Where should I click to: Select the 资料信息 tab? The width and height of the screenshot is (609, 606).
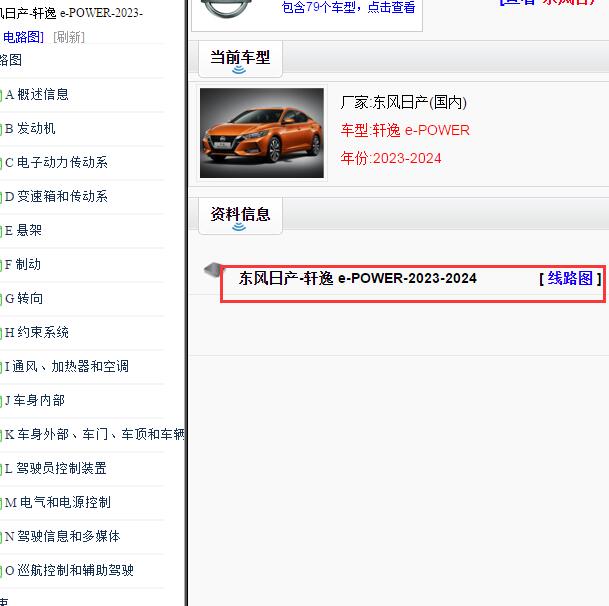tap(240, 215)
